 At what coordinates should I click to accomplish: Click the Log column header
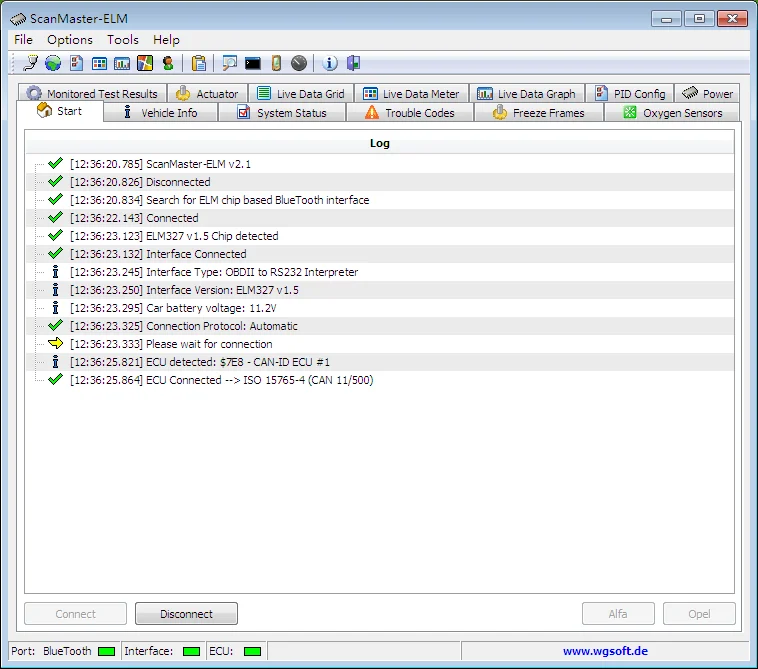(x=379, y=143)
